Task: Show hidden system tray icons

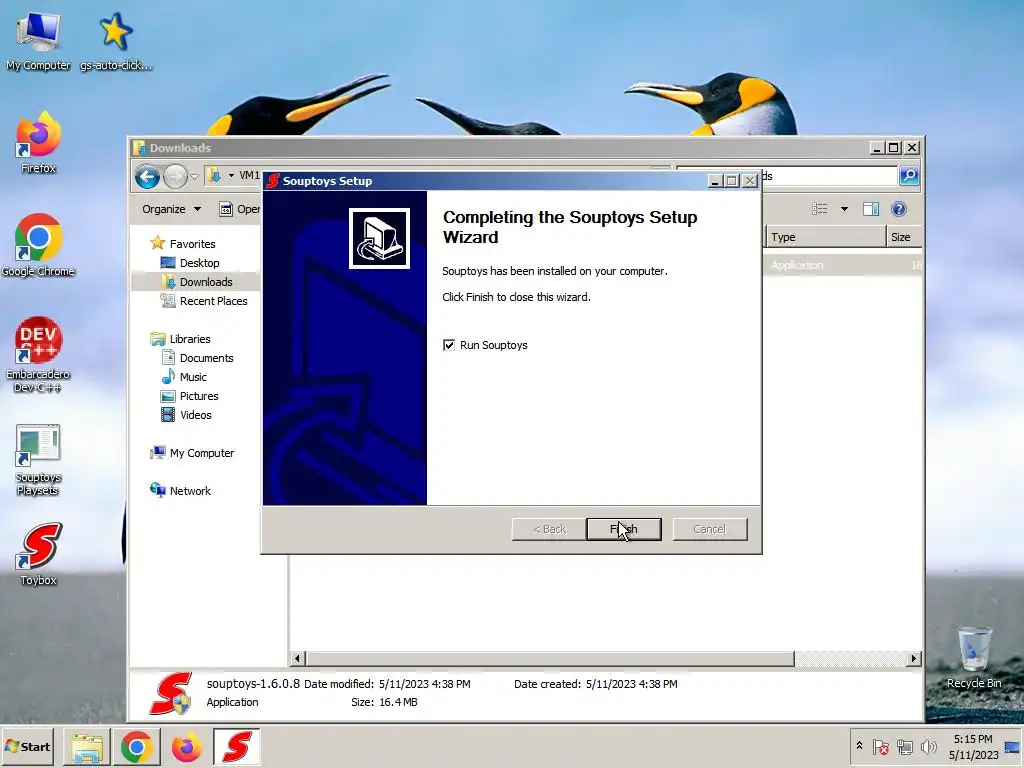Action: click(x=859, y=746)
